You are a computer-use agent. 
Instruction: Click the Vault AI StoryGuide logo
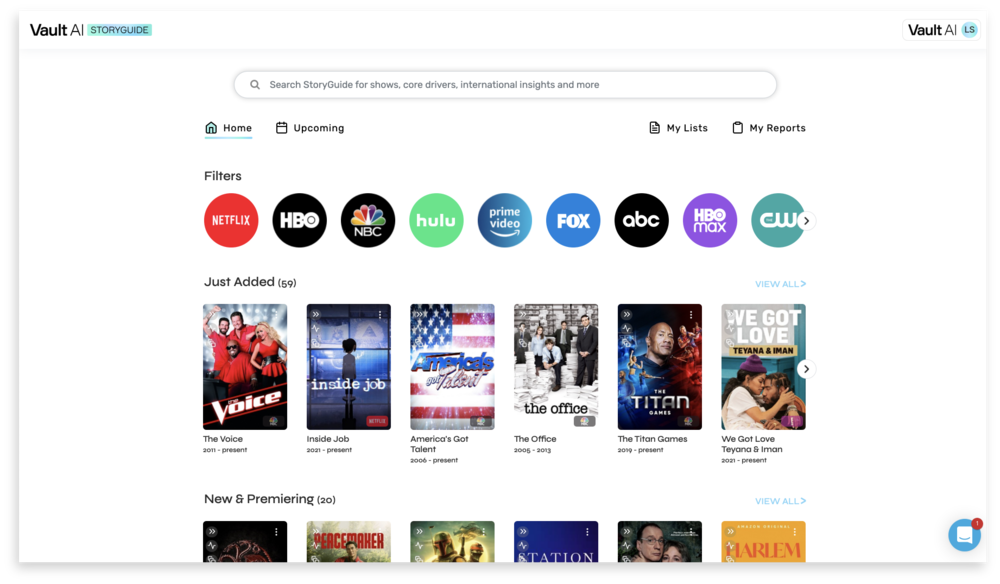91,30
